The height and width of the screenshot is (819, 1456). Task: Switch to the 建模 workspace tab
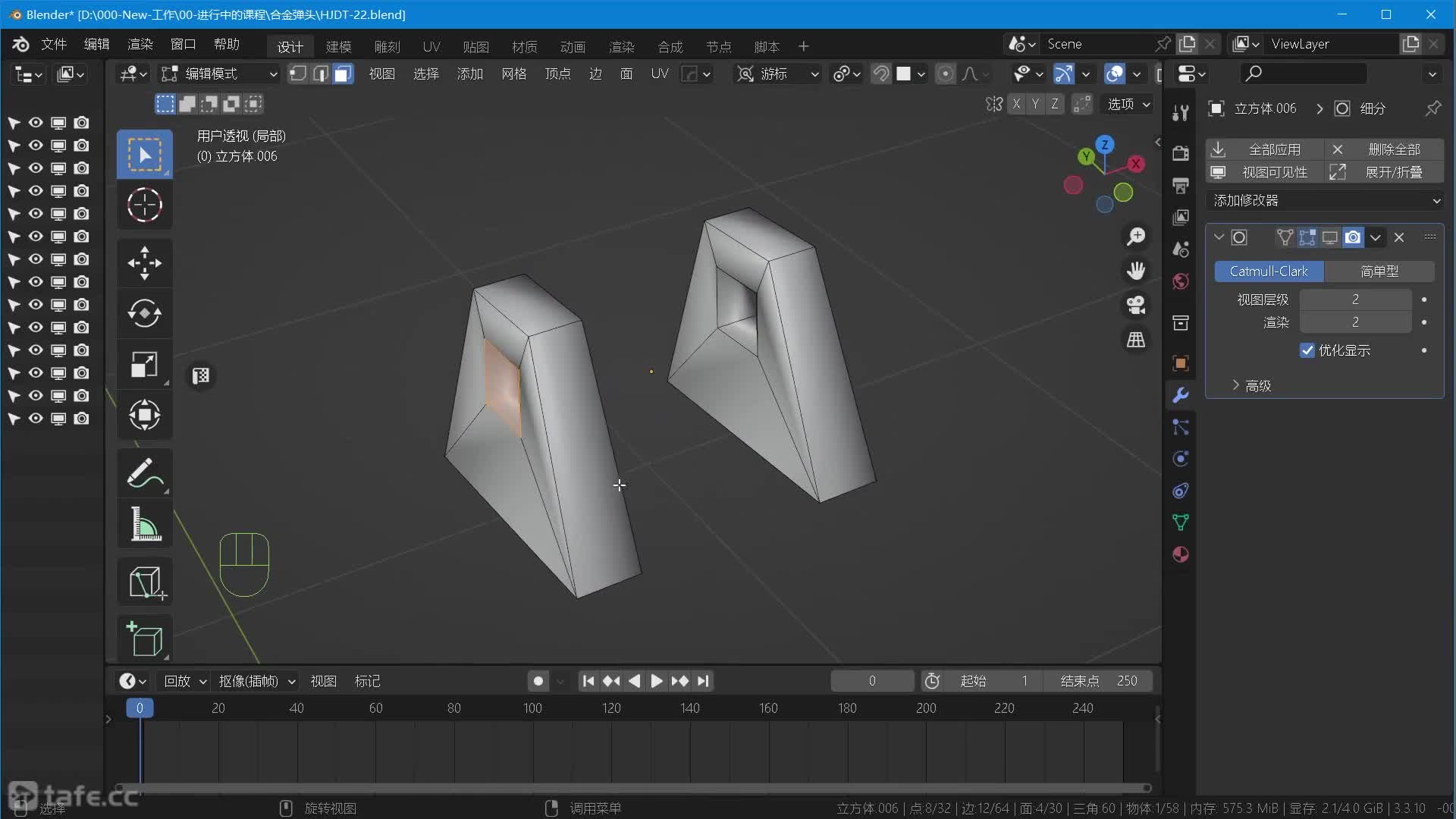pos(338,46)
